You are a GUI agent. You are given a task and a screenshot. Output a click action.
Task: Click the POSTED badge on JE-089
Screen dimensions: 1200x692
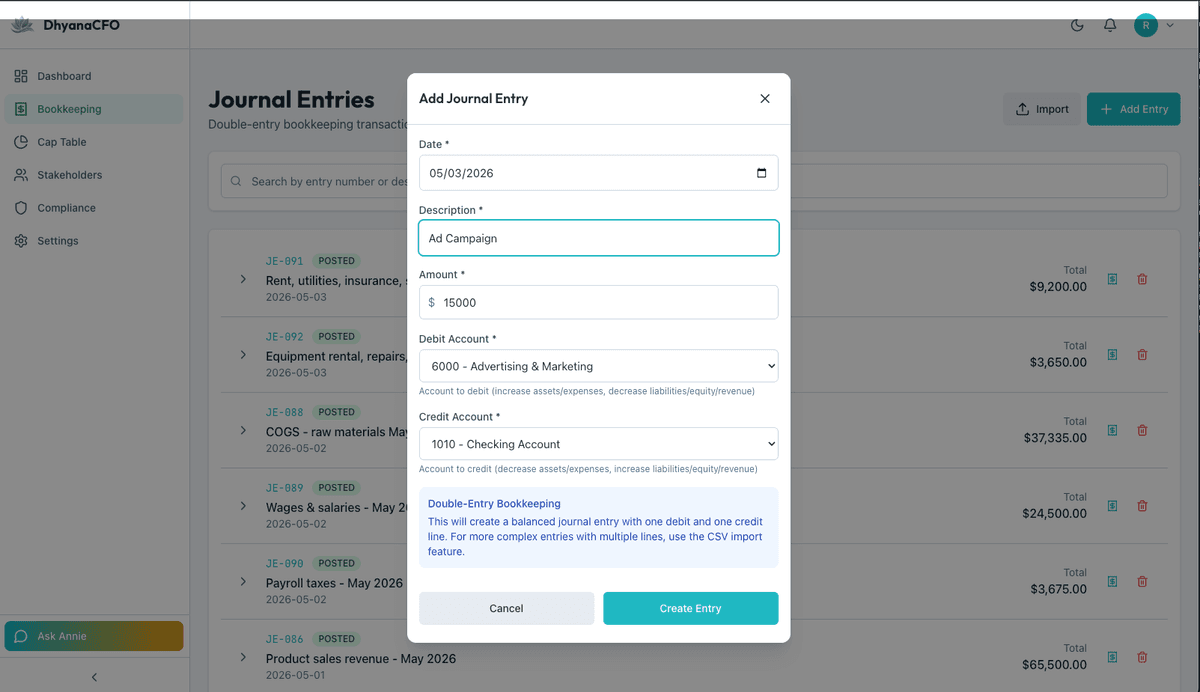coord(337,488)
